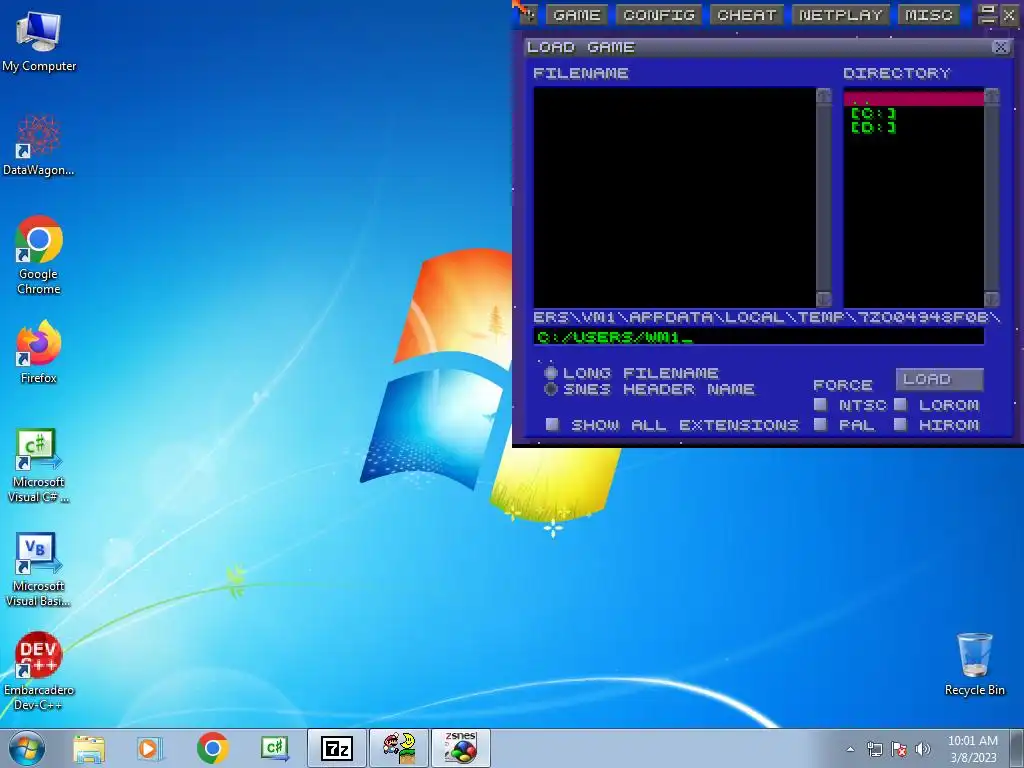The image size is (1024, 768).
Task: Click the directory list scroll up arrow
Action: click(991, 96)
